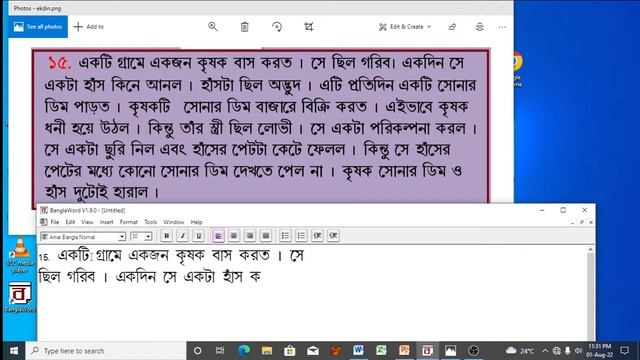Image resolution: width=640 pixels, height=360 pixels.
Task: Open the Tools menu in BanglaWord
Action: pos(150,222)
